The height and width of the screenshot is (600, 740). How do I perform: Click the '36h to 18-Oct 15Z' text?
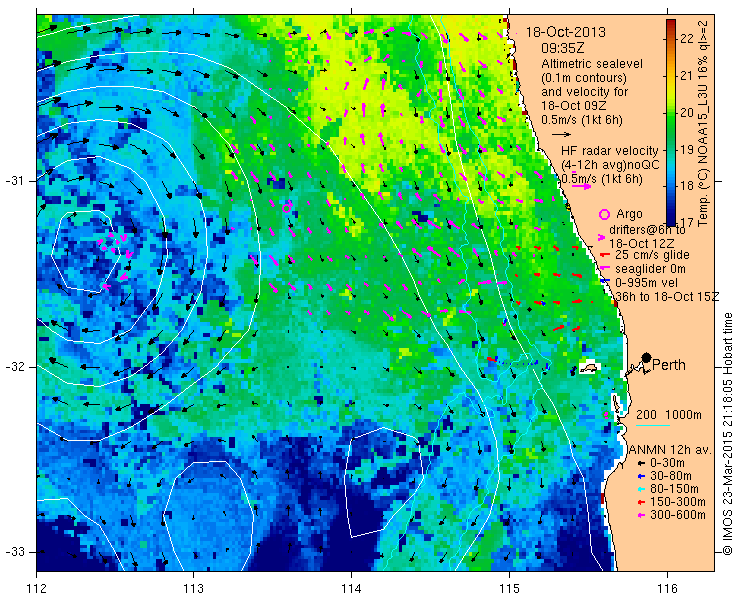click(667, 297)
